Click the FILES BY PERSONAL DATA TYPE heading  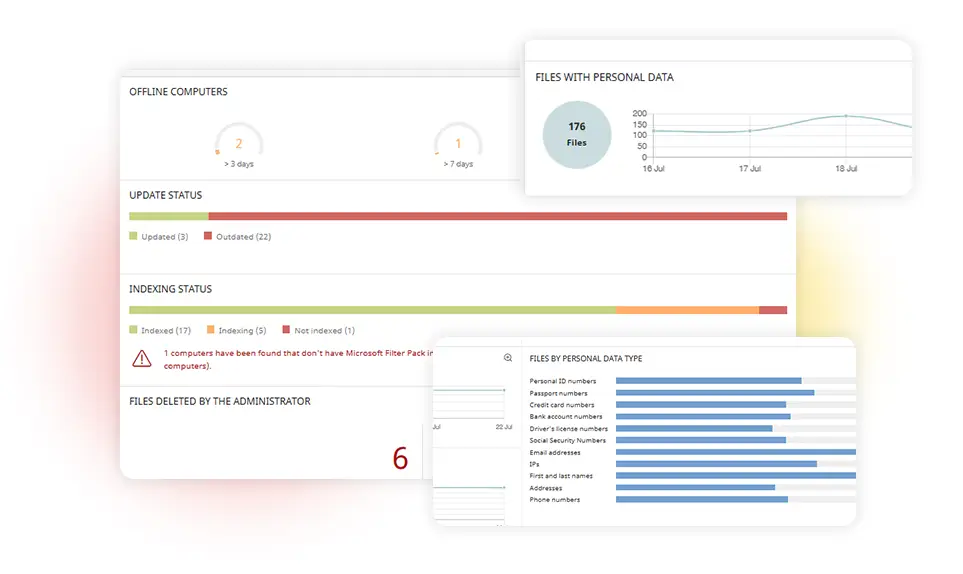point(586,359)
